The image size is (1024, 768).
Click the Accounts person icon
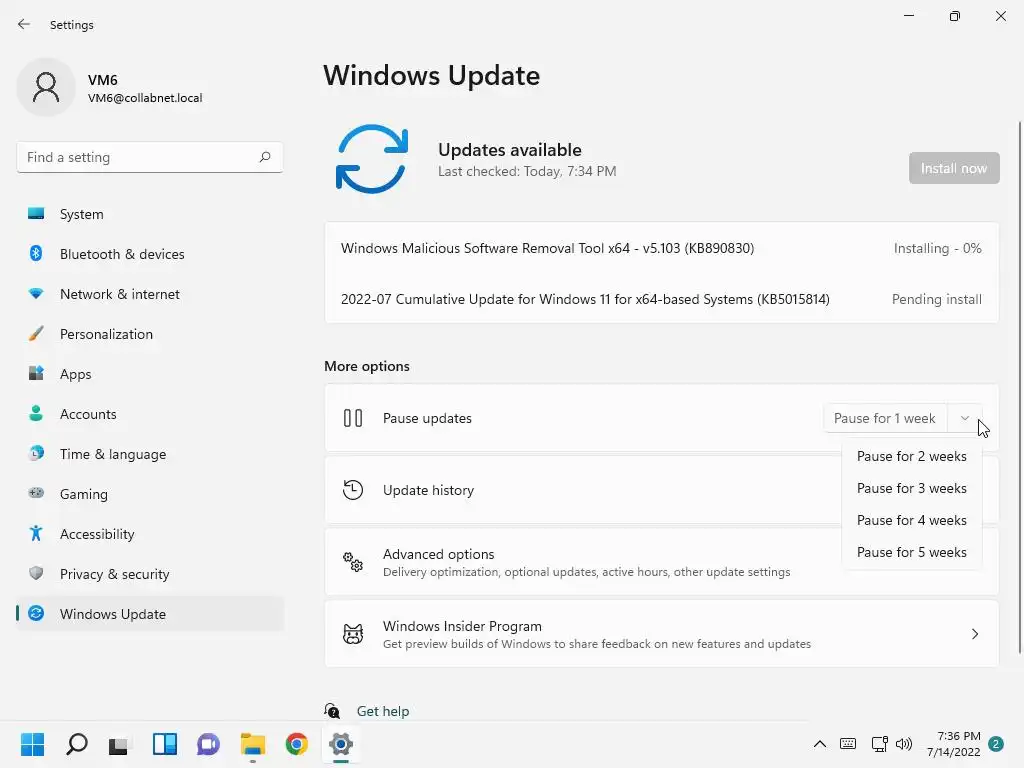pos(36,413)
